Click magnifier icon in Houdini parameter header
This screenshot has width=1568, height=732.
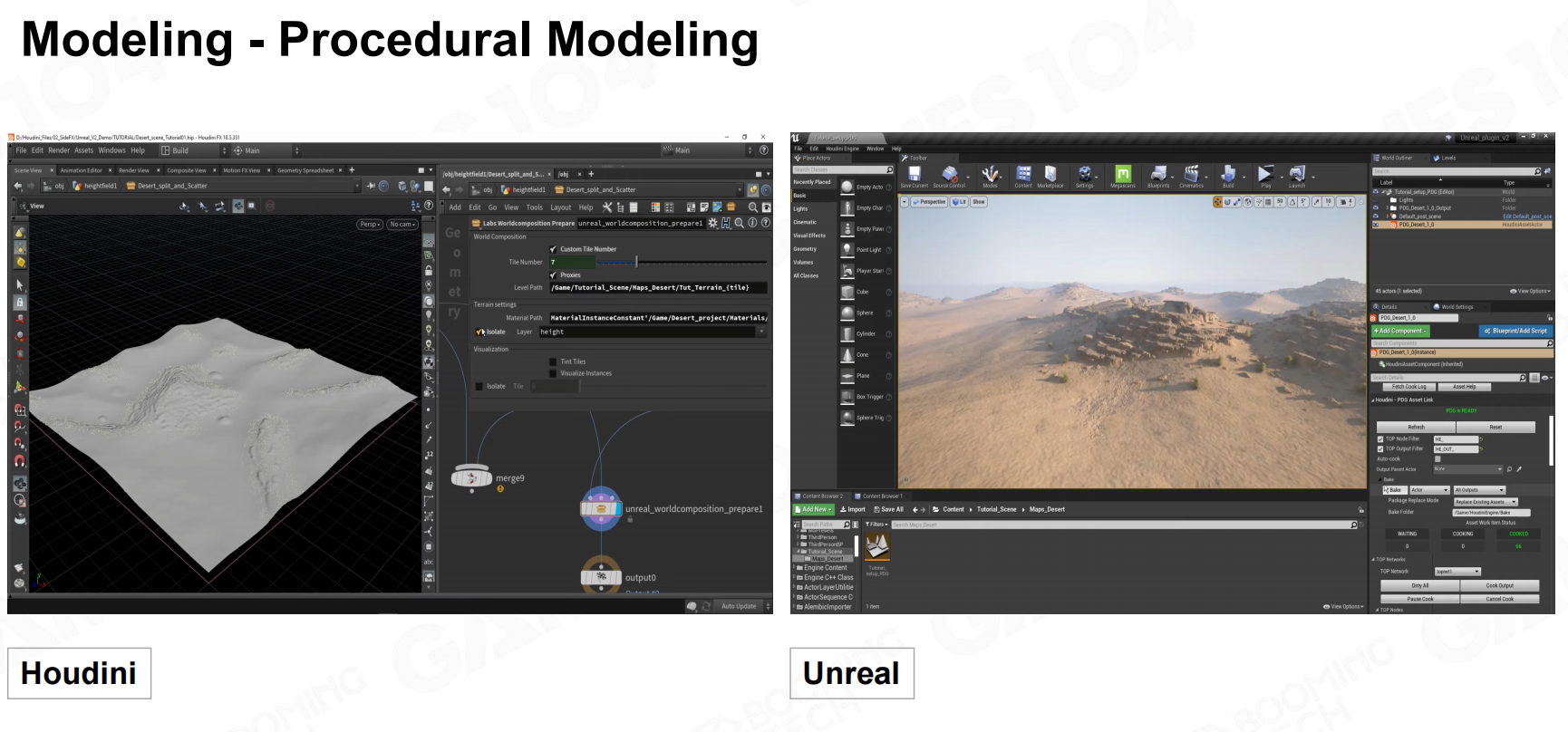(739, 223)
